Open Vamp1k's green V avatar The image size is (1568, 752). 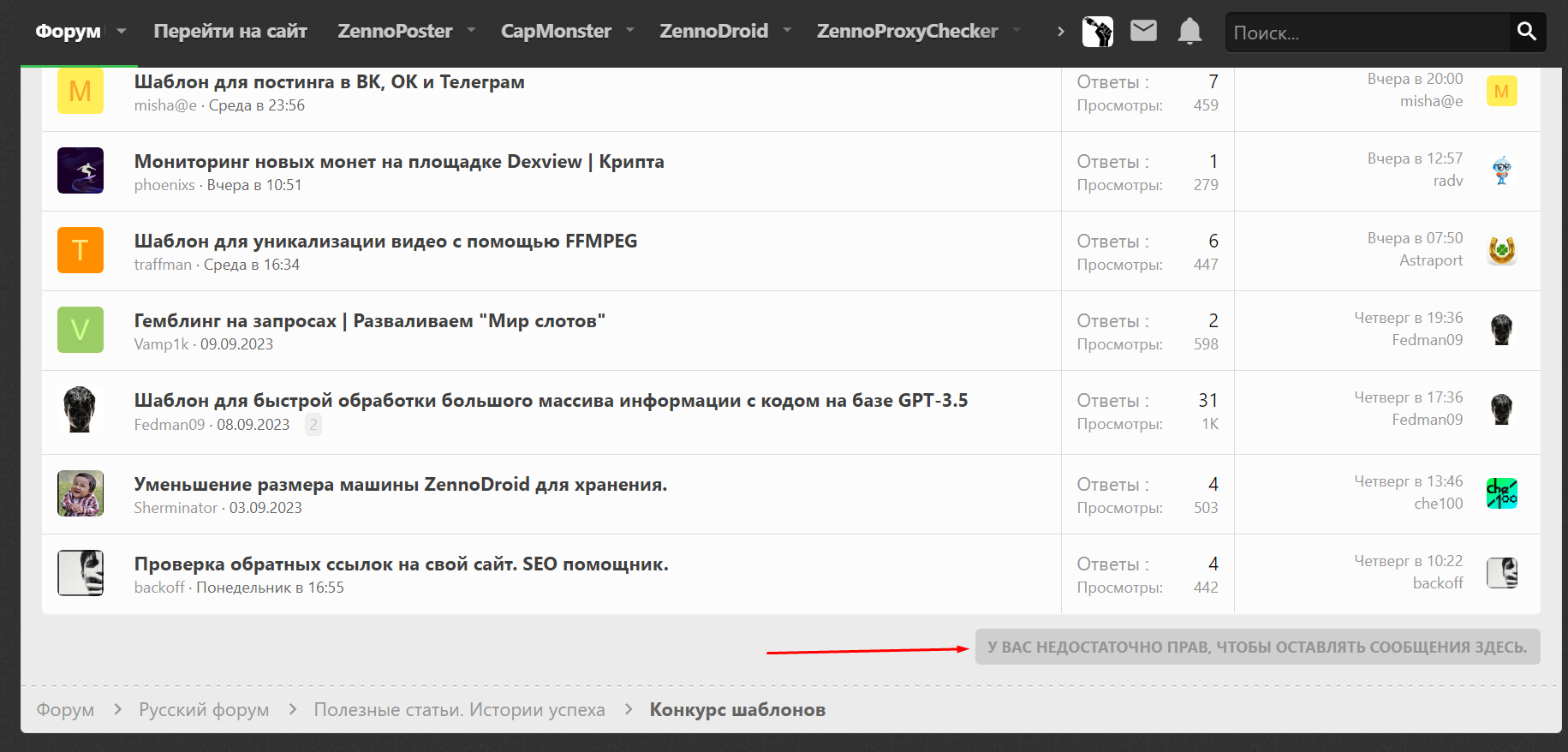80,330
